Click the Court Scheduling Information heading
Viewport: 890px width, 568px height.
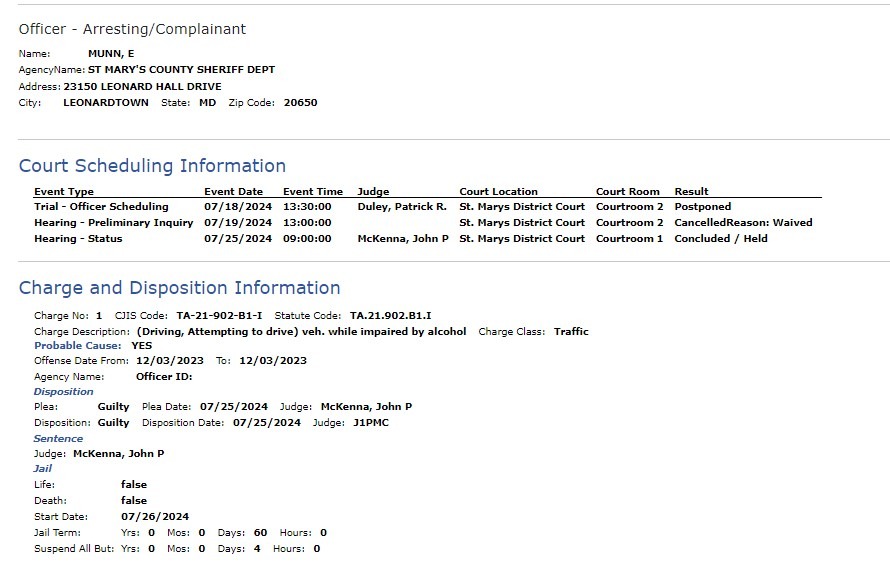click(152, 166)
